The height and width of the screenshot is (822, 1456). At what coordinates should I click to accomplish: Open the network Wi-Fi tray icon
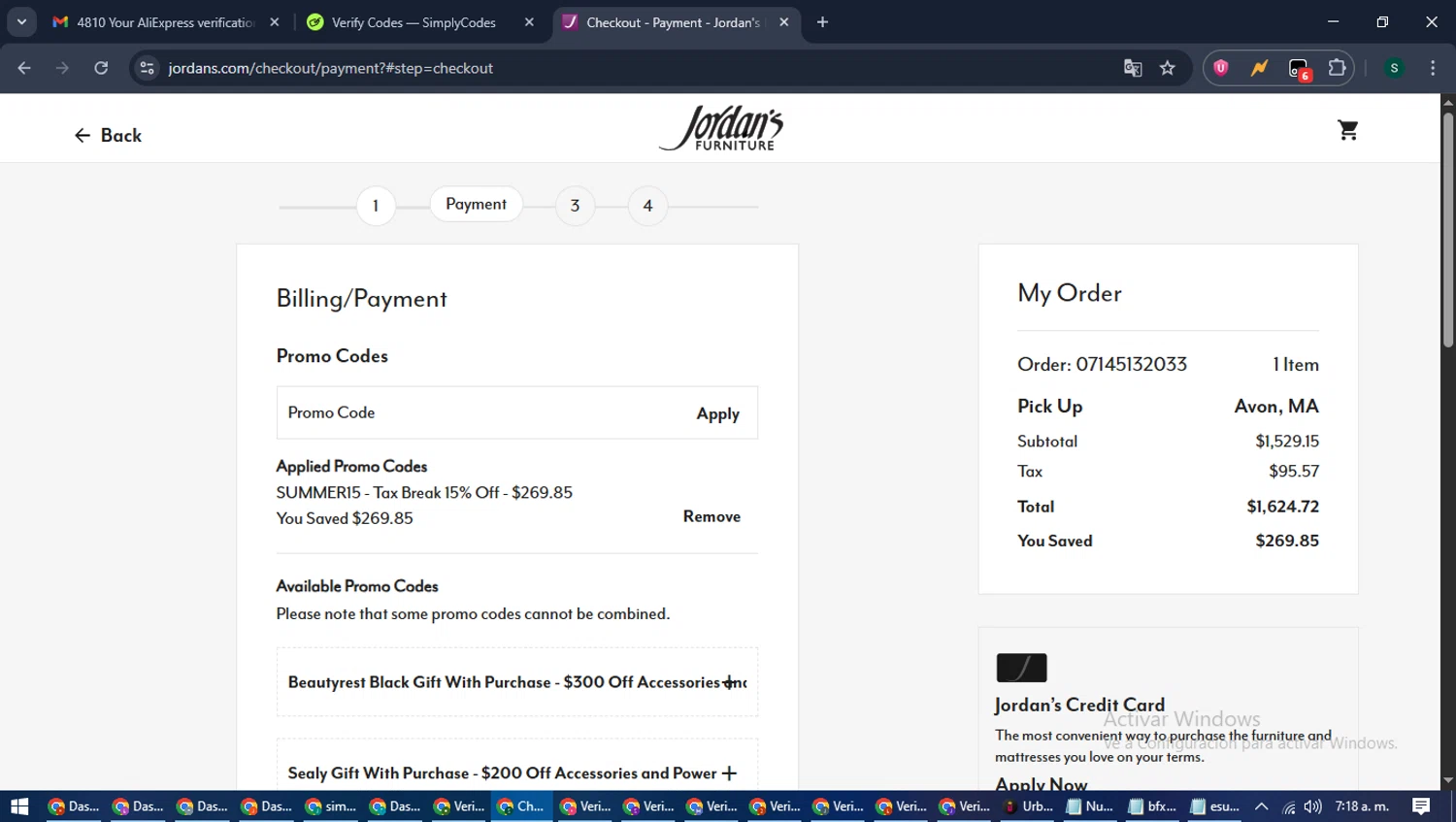pyautogui.click(x=1288, y=806)
